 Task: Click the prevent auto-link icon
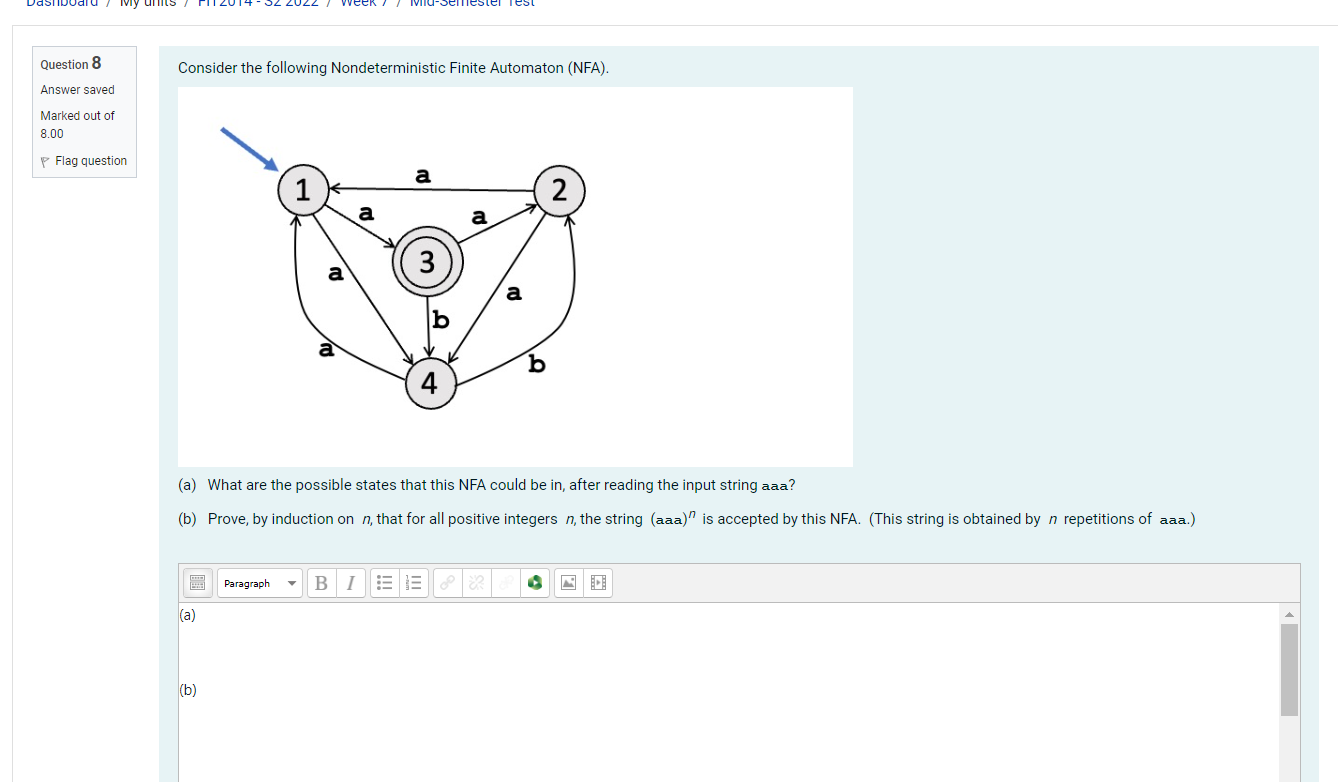click(x=506, y=583)
